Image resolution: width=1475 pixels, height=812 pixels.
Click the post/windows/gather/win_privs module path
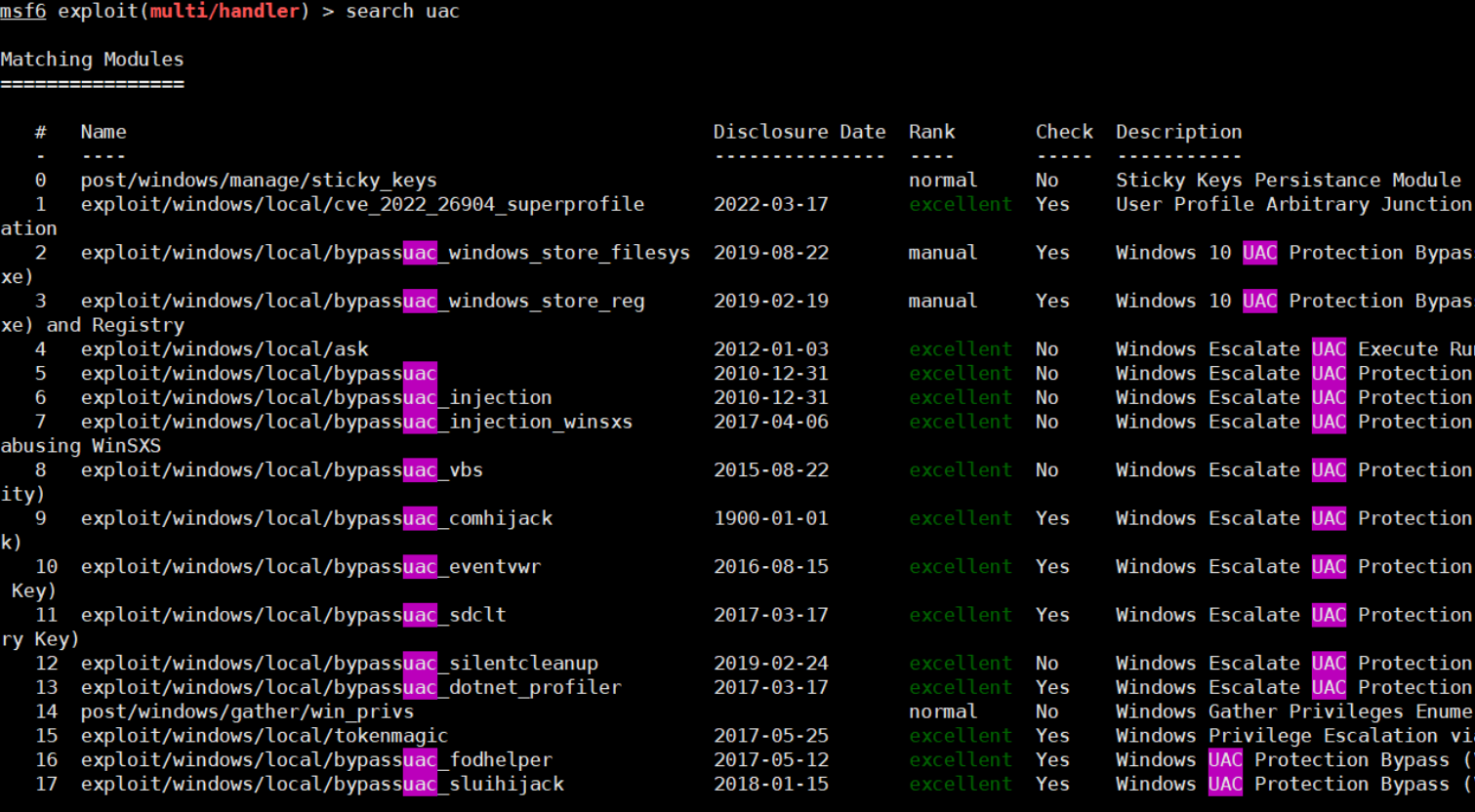pos(247,711)
